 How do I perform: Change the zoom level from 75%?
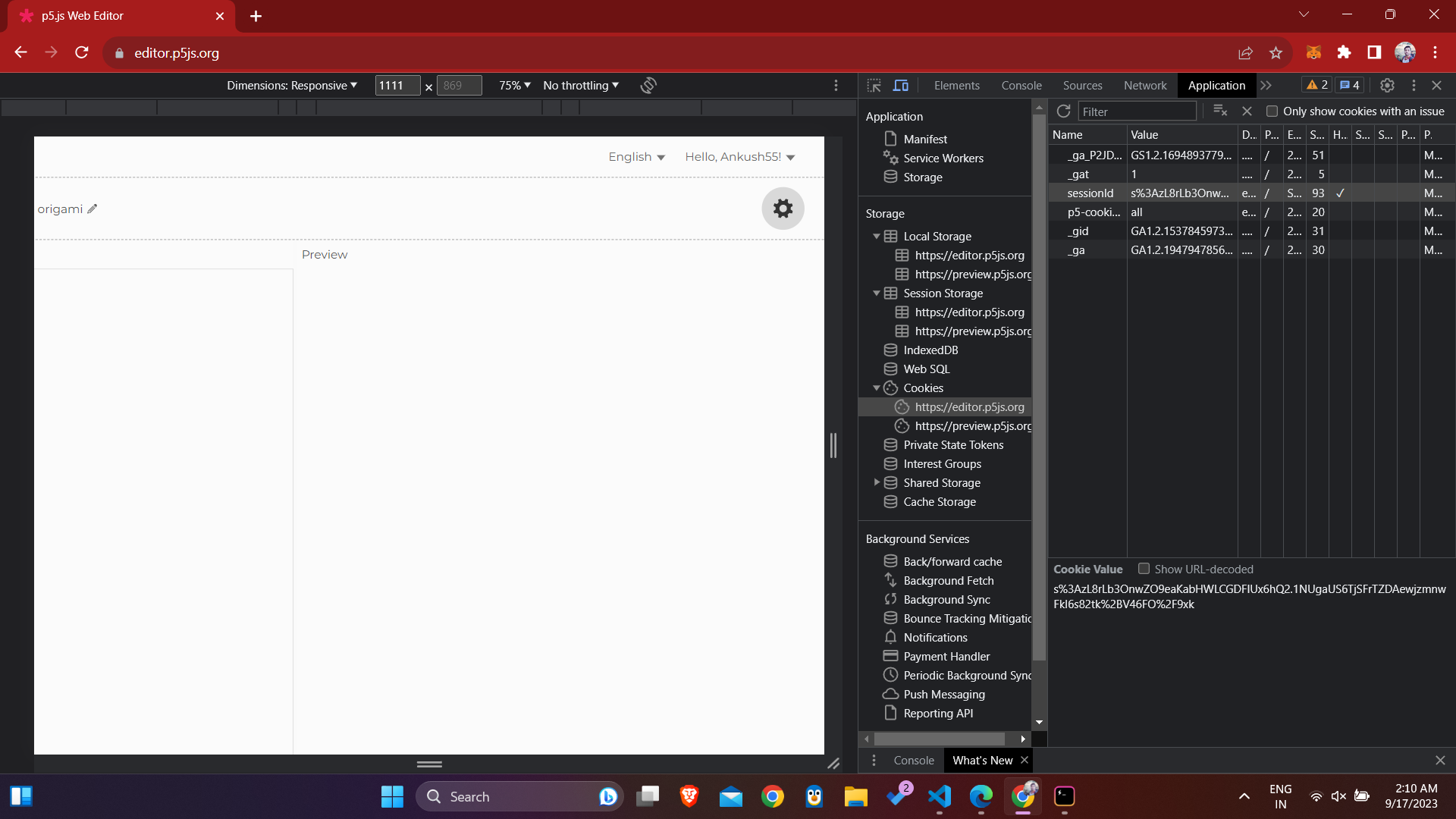(x=514, y=85)
